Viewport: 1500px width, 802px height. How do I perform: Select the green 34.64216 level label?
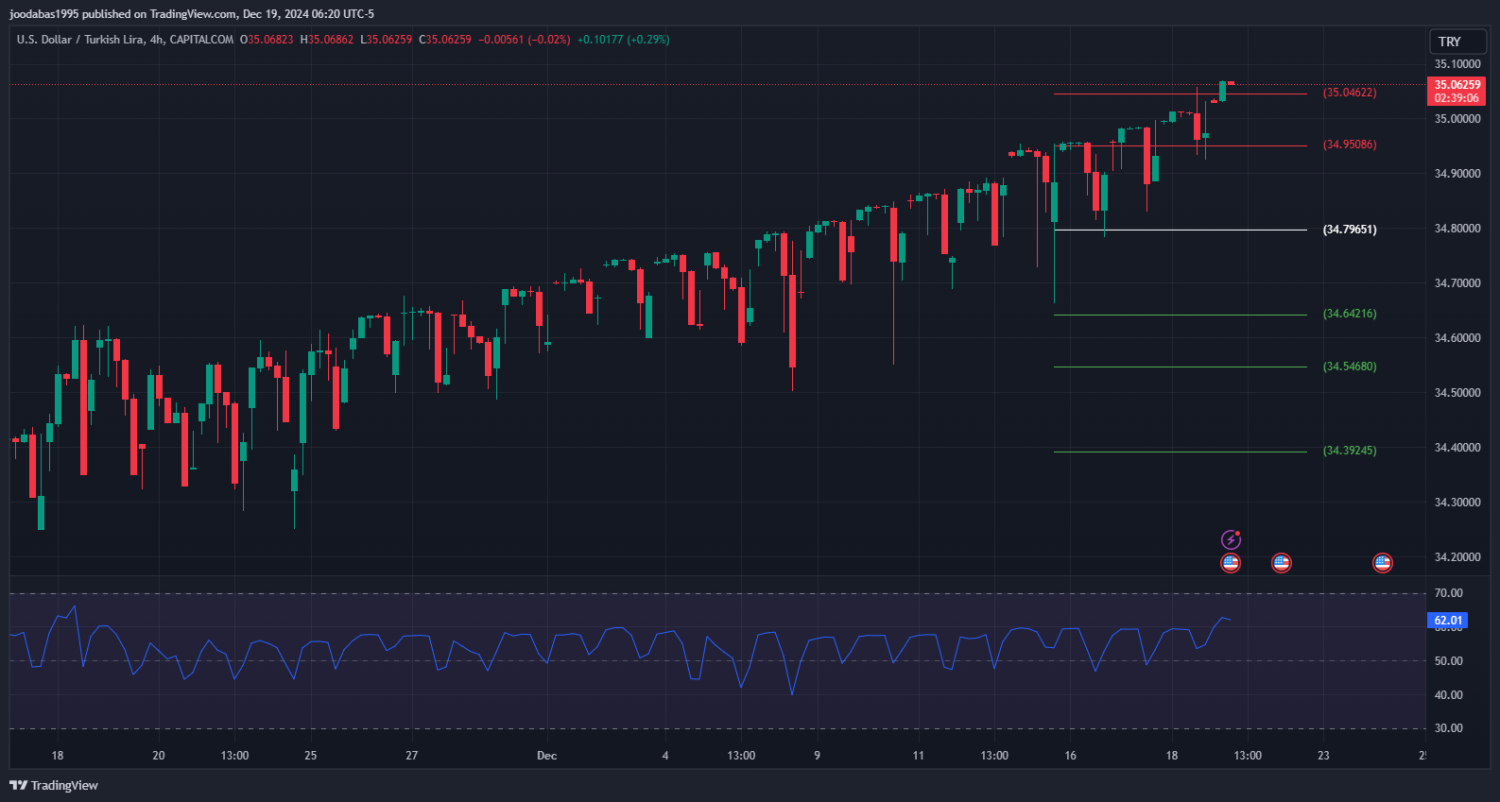[x=1350, y=314]
